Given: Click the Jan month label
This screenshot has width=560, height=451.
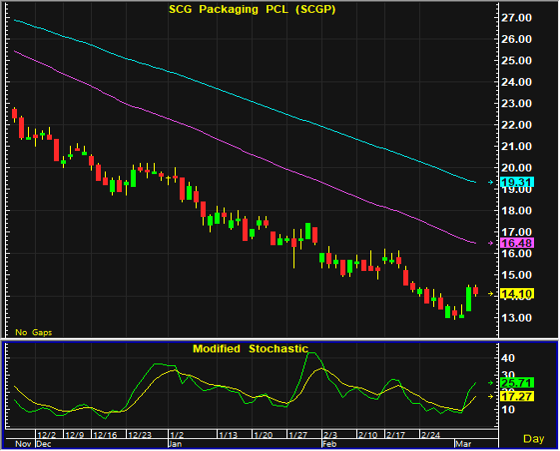Looking at the screenshot, I should [x=175, y=444].
